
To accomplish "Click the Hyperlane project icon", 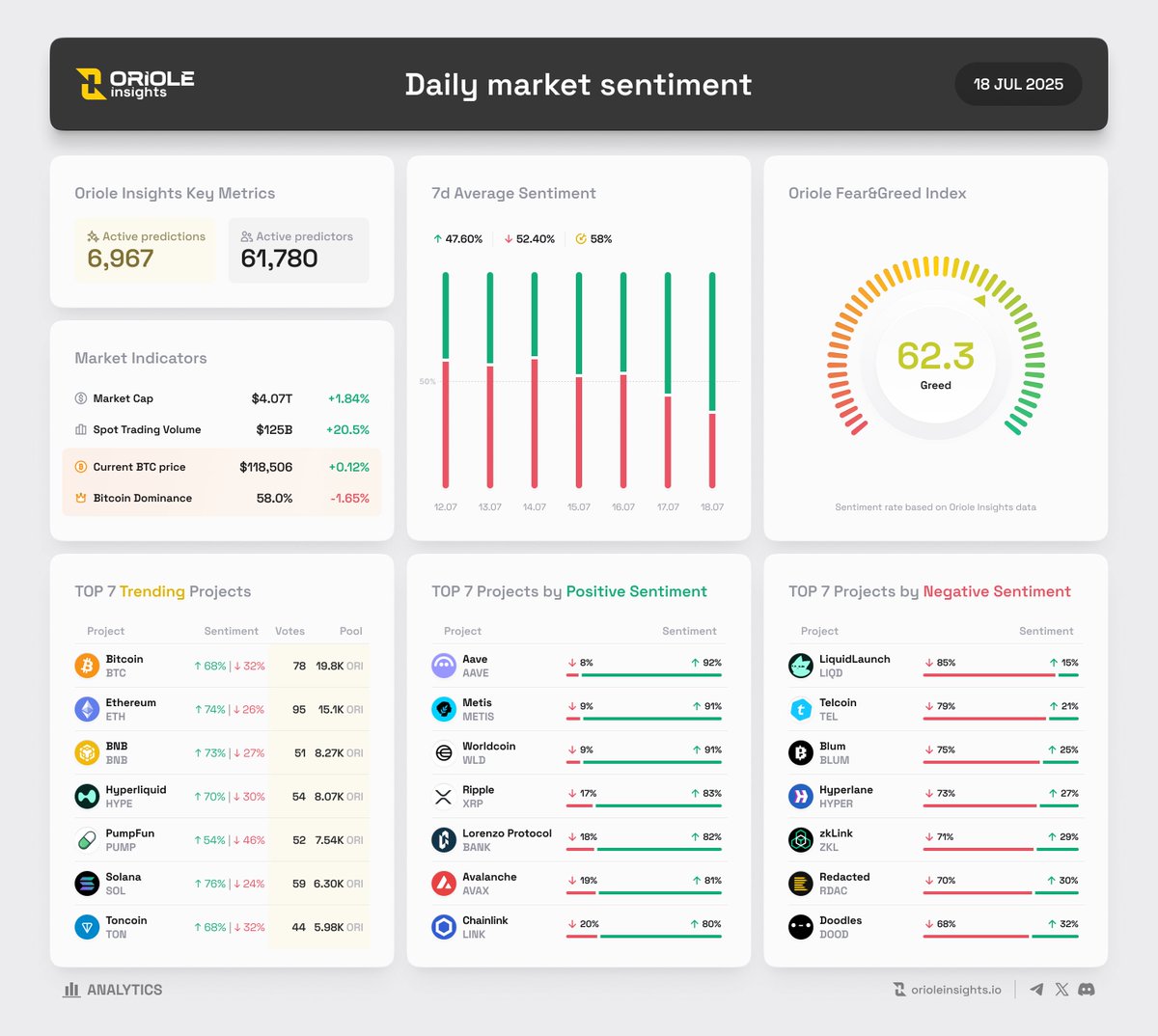I will [x=801, y=796].
